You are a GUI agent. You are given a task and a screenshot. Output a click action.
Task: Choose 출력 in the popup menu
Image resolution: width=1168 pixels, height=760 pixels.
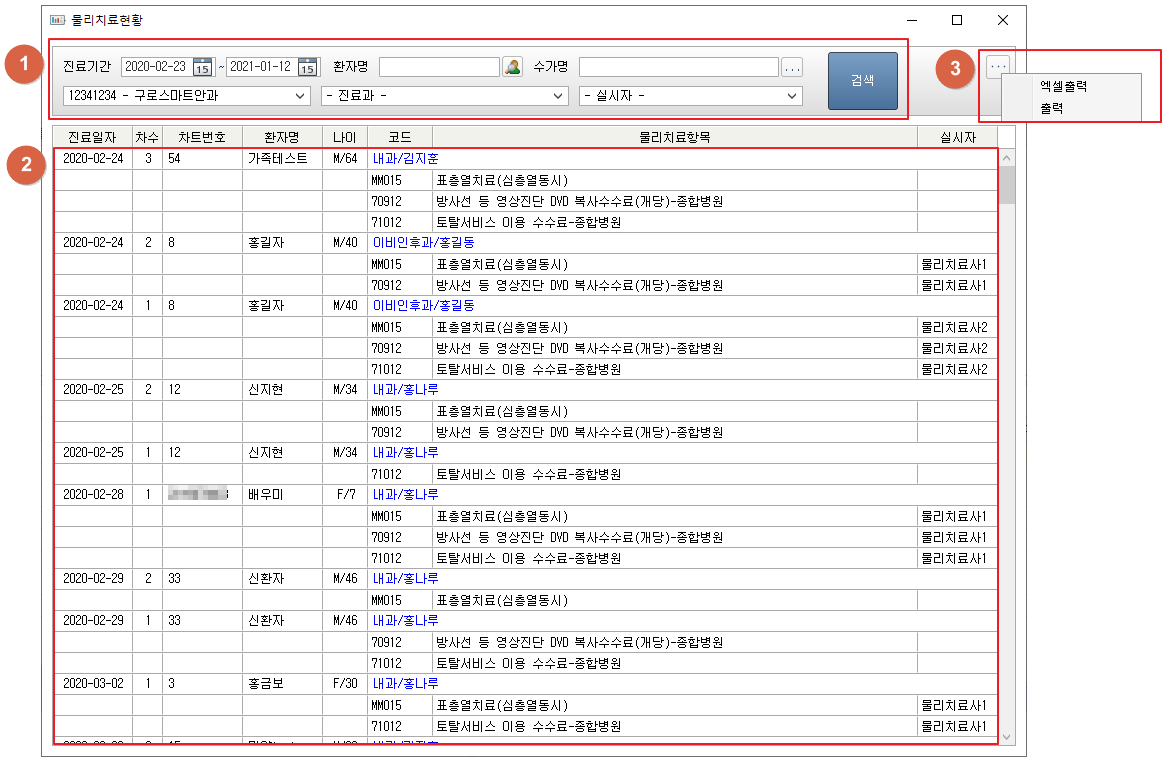click(1051, 107)
